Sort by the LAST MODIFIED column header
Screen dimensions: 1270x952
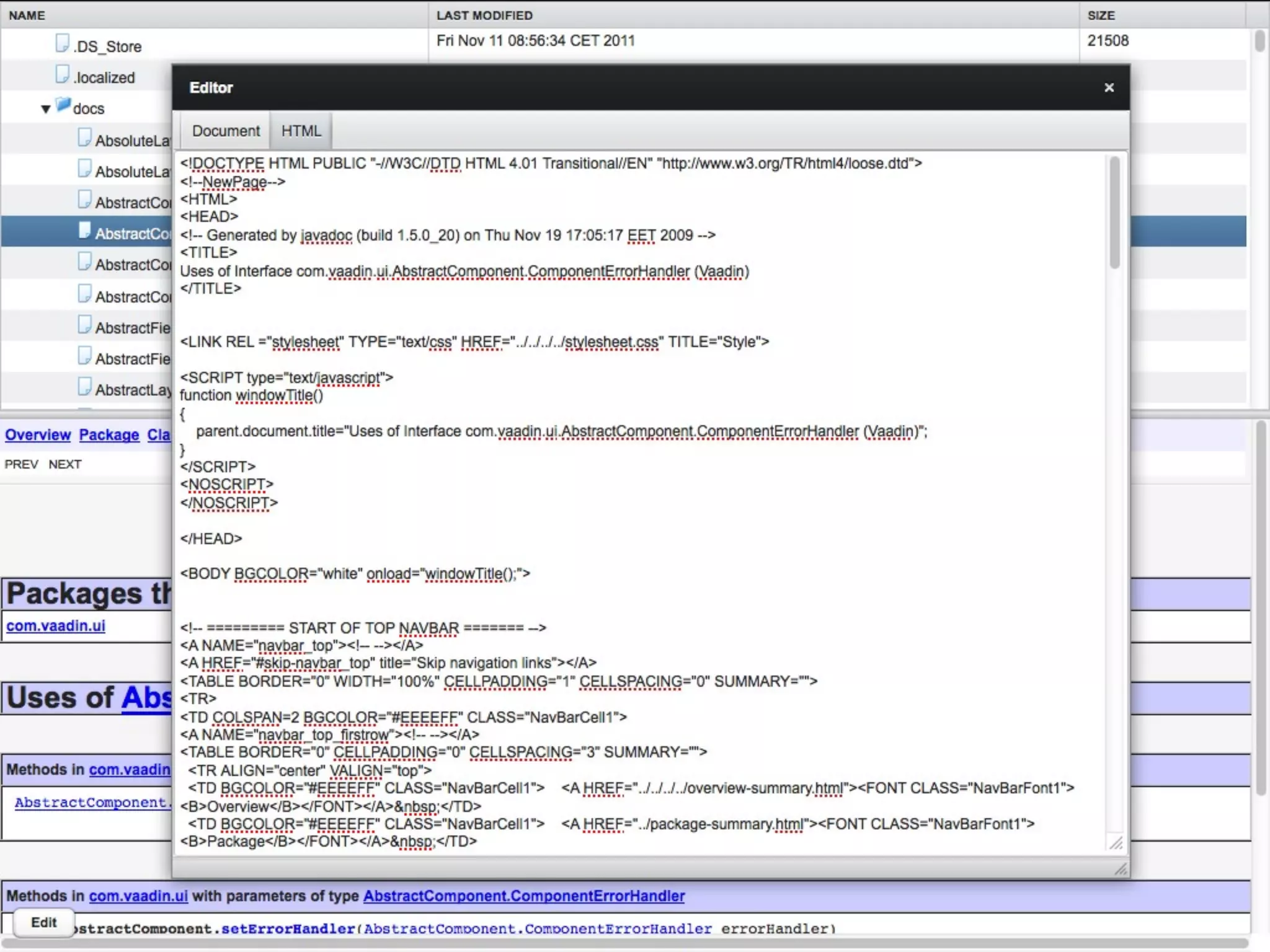(753, 15)
